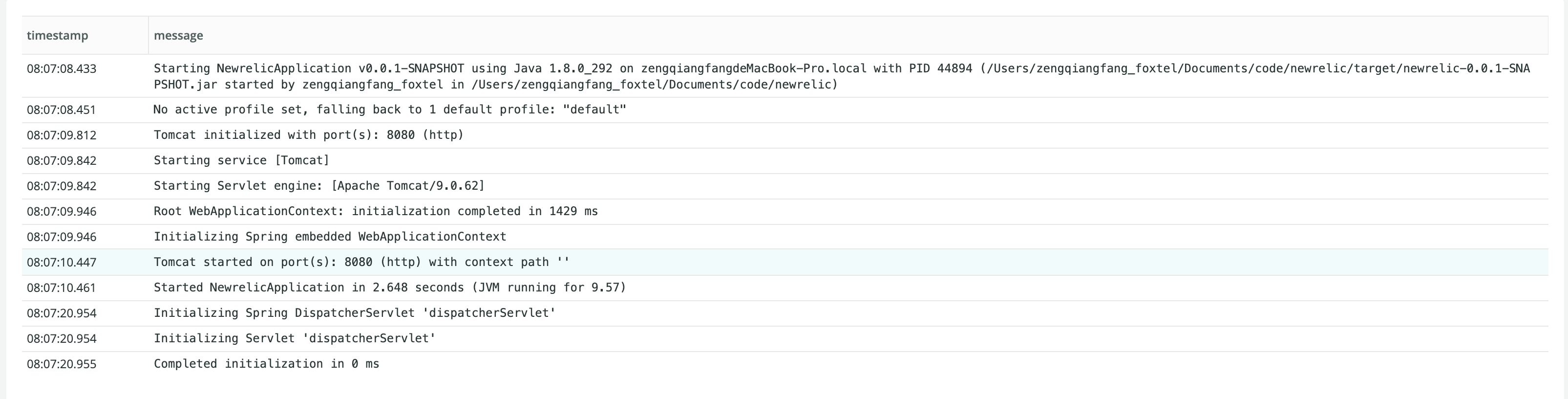Select timestamp 08:07:08.433
This screenshot has height=399, width=1568.
tap(62, 69)
